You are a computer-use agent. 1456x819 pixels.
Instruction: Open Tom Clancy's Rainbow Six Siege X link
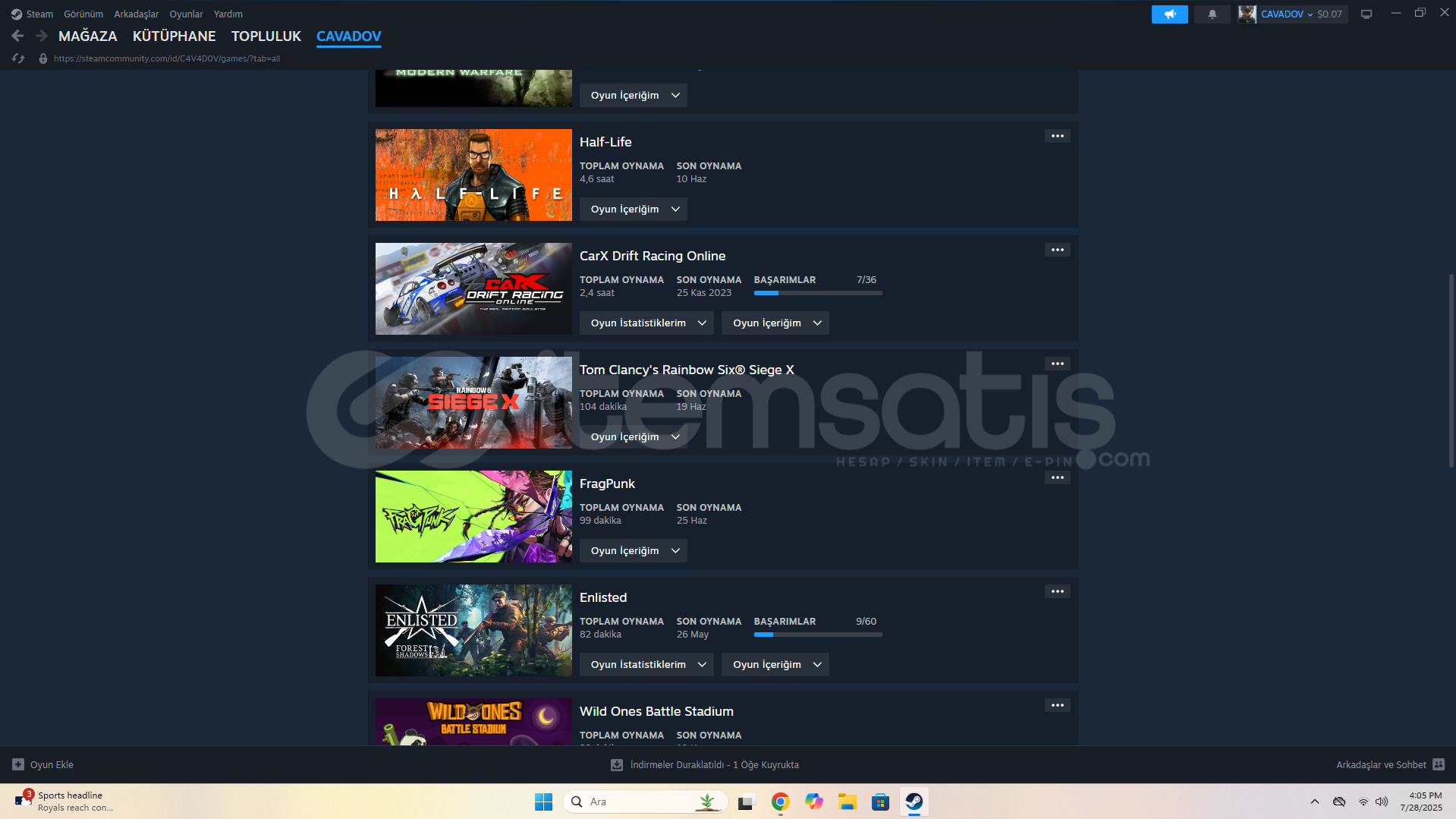coord(687,370)
